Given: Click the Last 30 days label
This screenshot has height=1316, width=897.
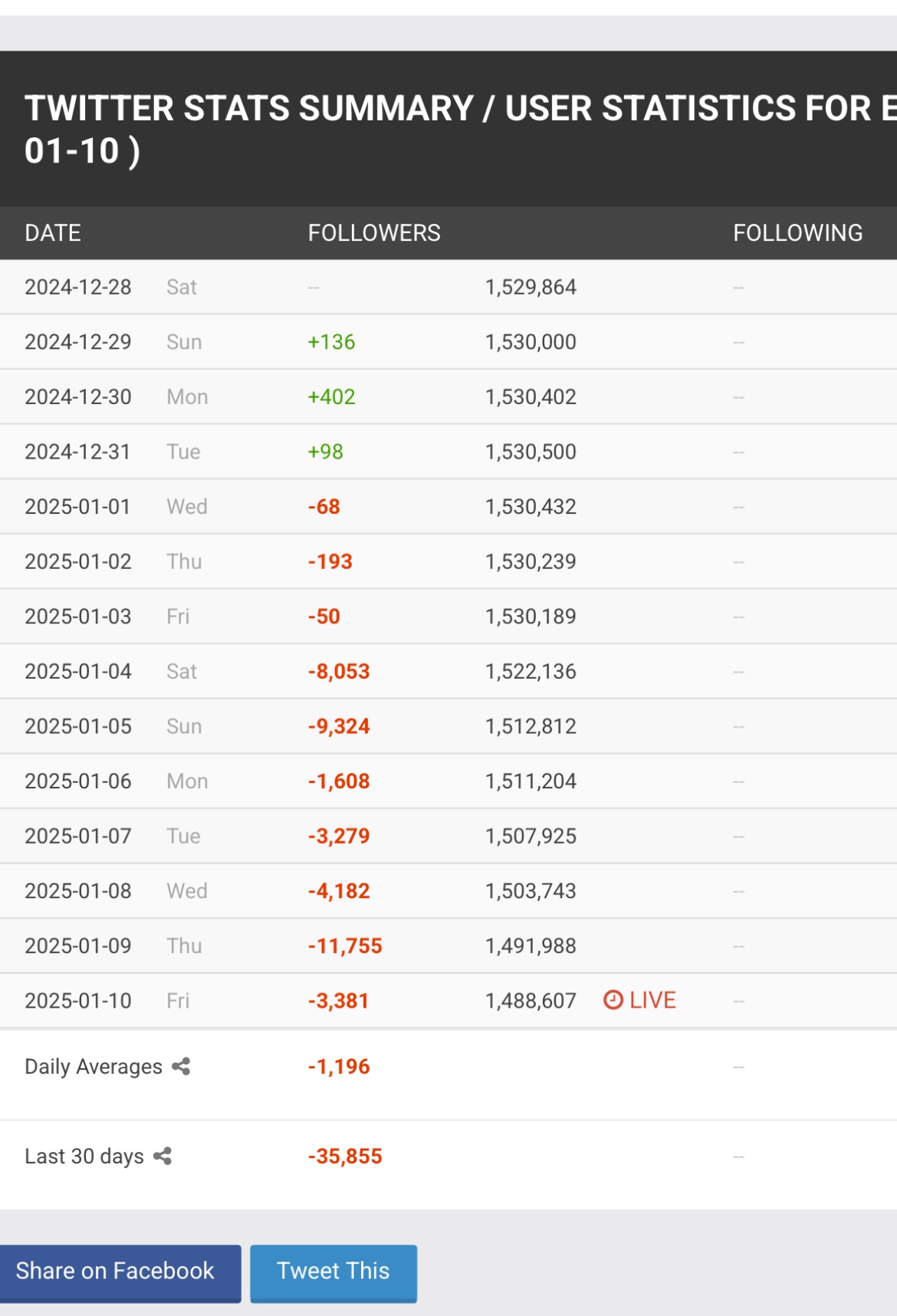Looking at the screenshot, I should pyautogui.click(x=84, y=1156).
